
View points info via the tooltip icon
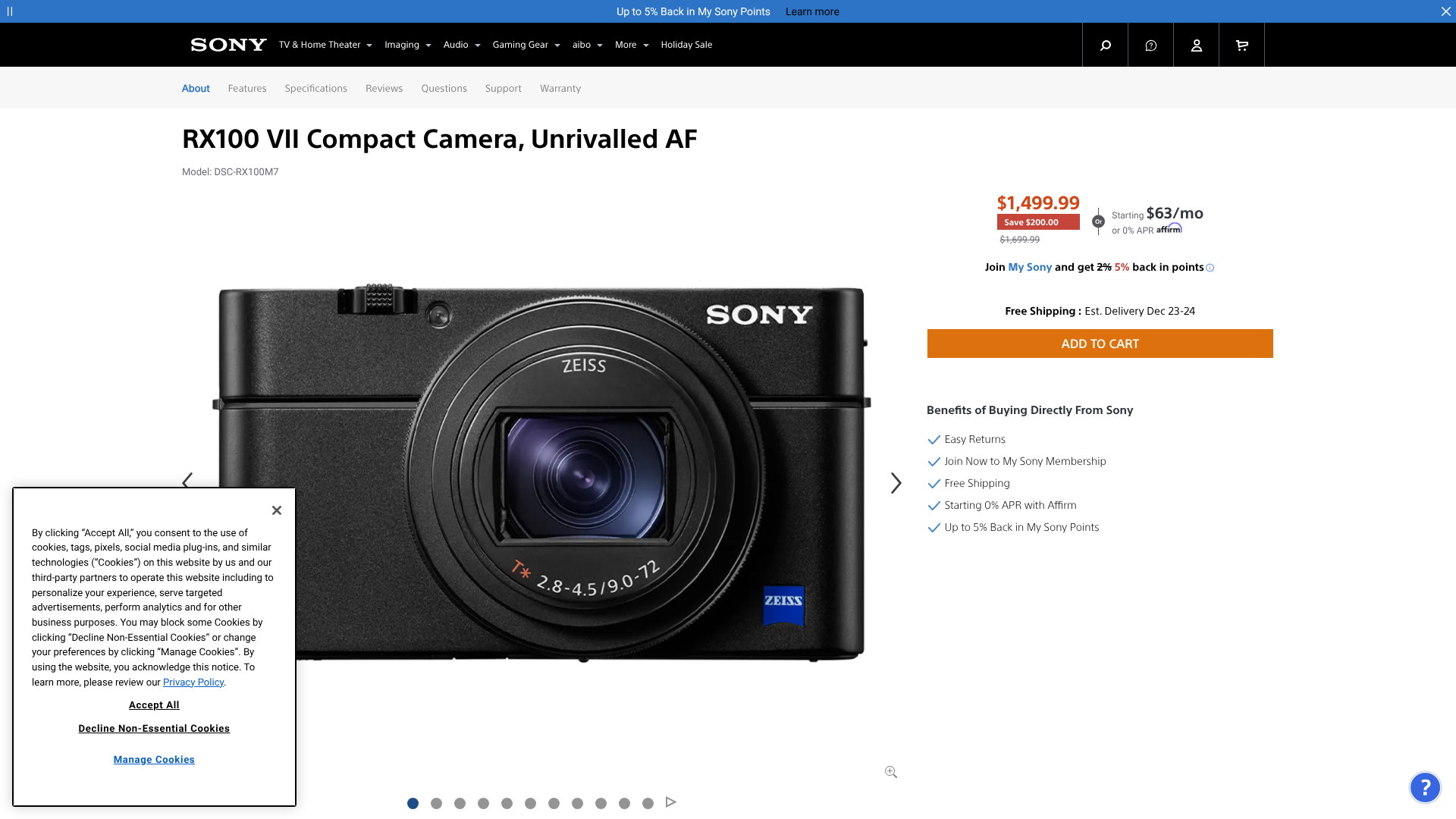1210,267
